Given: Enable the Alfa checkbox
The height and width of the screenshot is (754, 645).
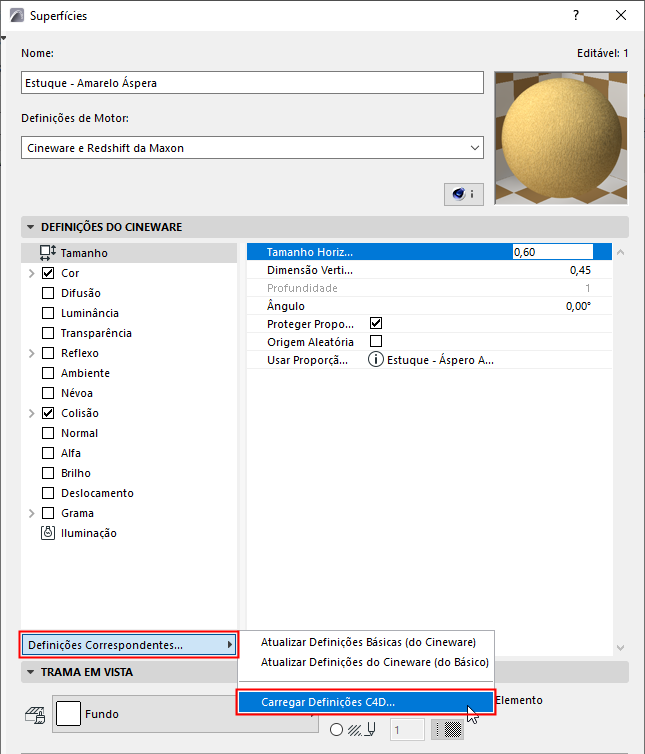Looking at the screenshot, I should tap(48, 453).
